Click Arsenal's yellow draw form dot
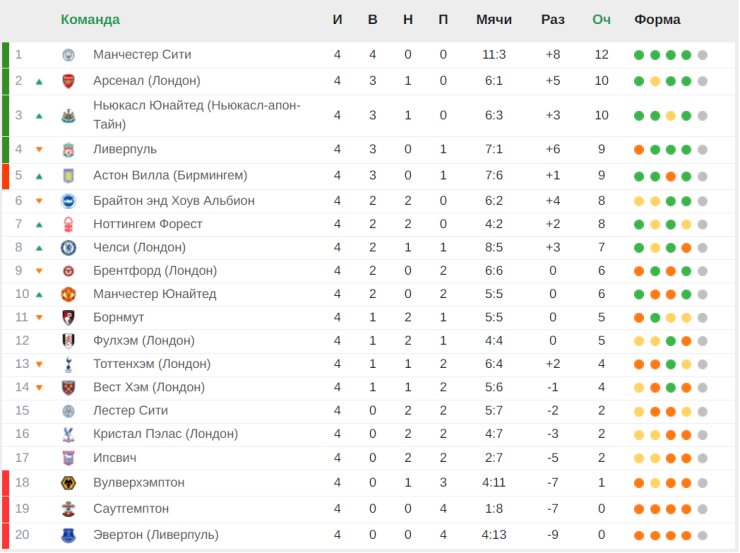Image resolution: width=740 pixels, height=553 pixels. (655, 81)
